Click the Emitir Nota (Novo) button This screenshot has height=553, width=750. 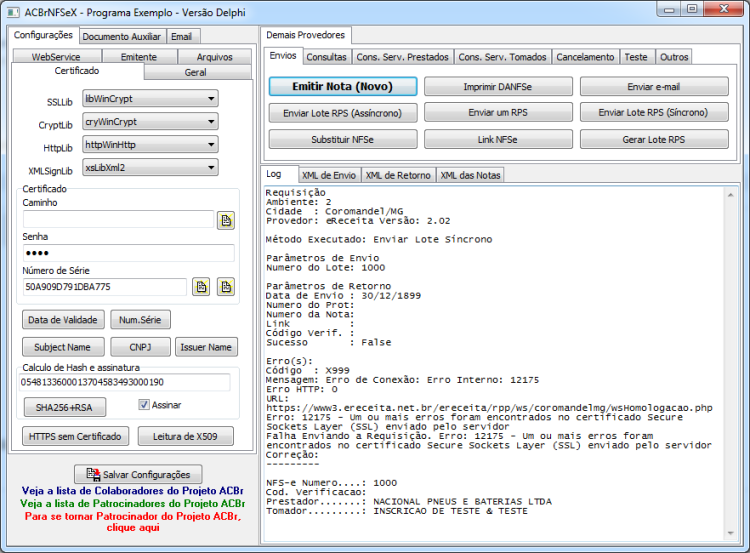point(342,87)
